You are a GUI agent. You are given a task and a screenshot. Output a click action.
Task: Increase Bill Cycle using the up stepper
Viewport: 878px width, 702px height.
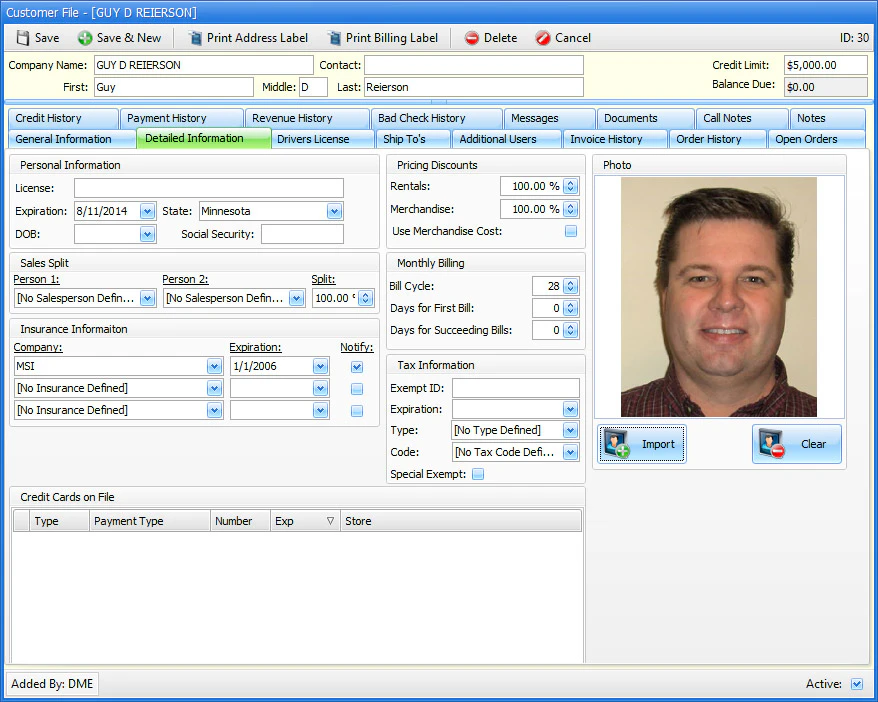pyautogui.click(x=568, y=282)
